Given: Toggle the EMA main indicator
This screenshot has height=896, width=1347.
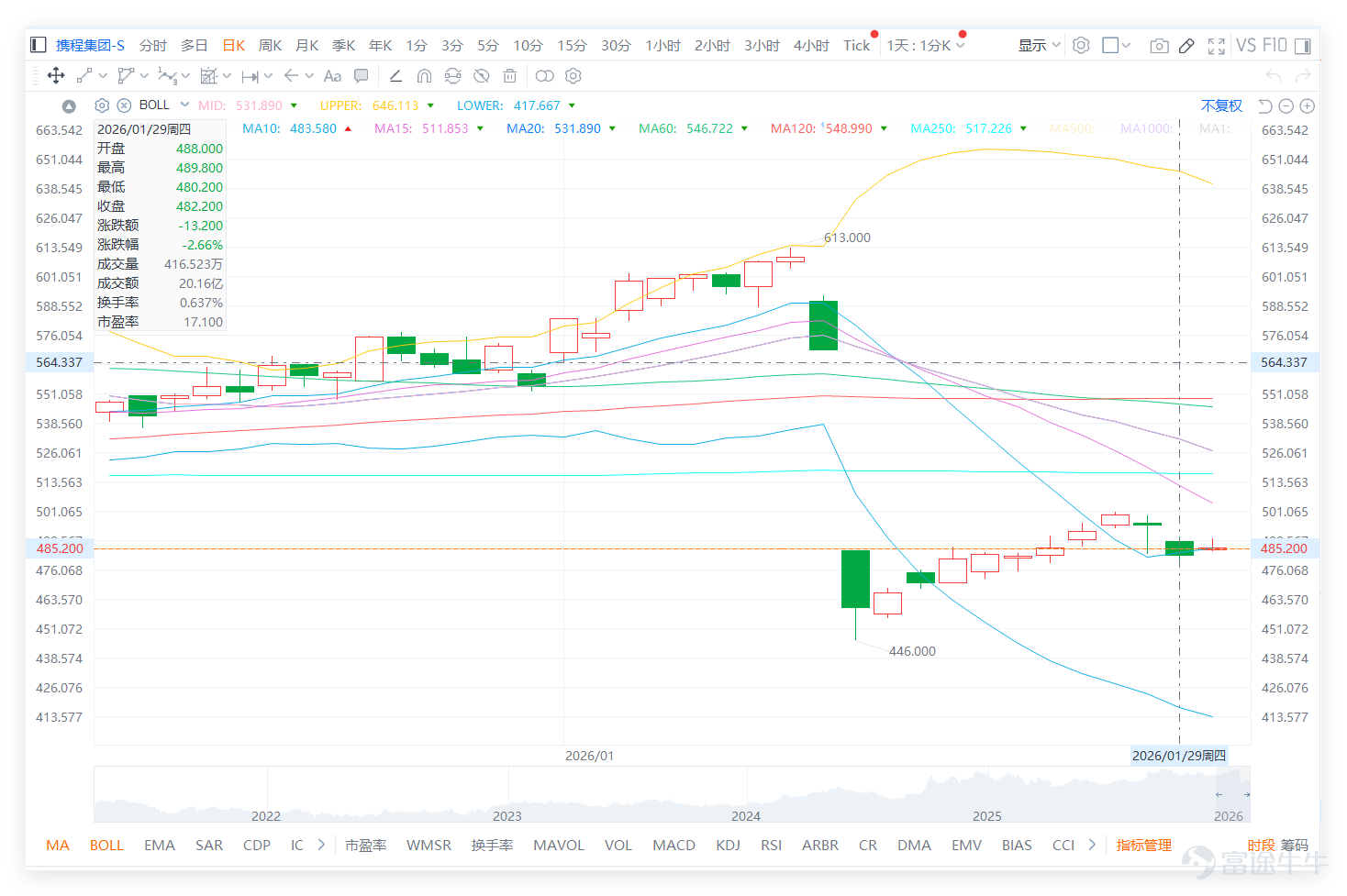Looking at the screenshot, I should click(160, 845).
